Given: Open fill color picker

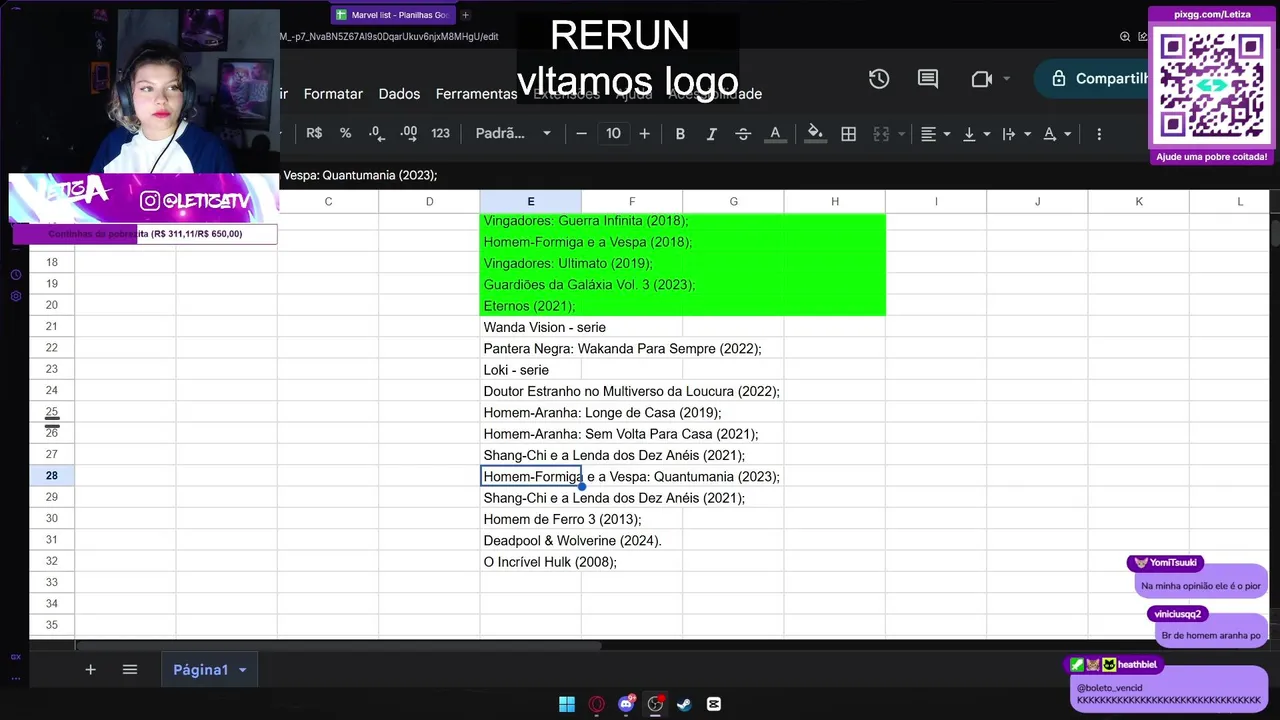Looking at the screenshot, I should point(815,133).
